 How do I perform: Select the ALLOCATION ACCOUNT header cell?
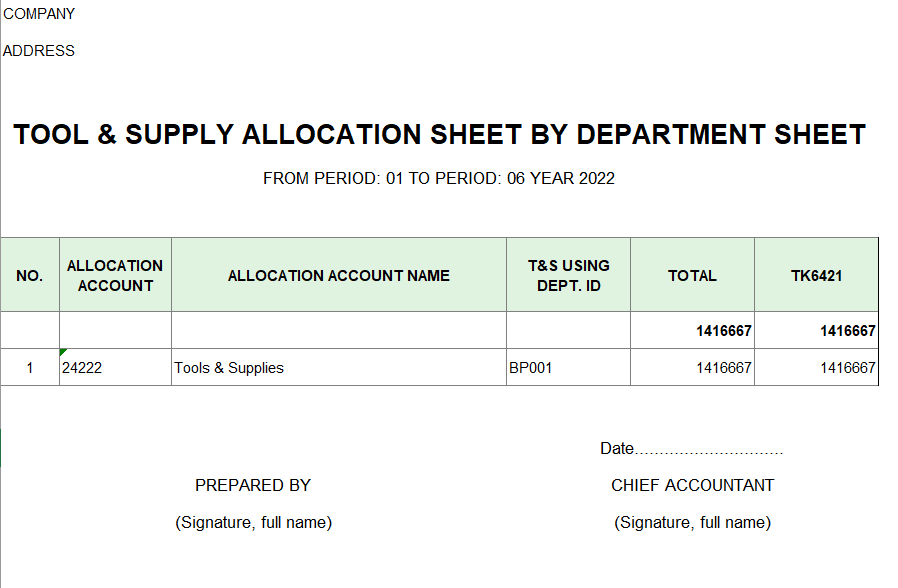(115, 276)
